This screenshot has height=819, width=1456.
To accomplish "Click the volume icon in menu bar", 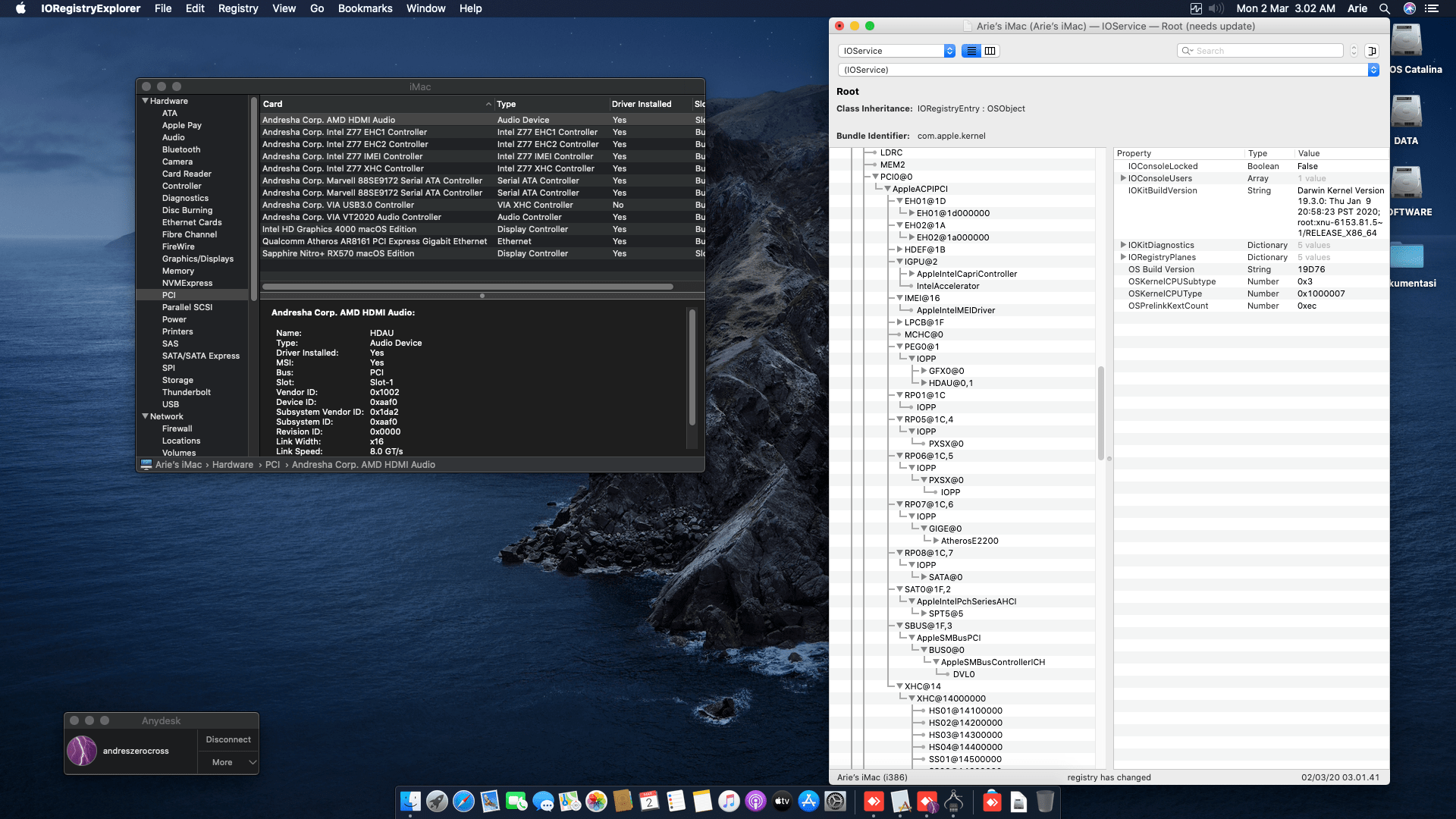I will (x=1216, y=8).
